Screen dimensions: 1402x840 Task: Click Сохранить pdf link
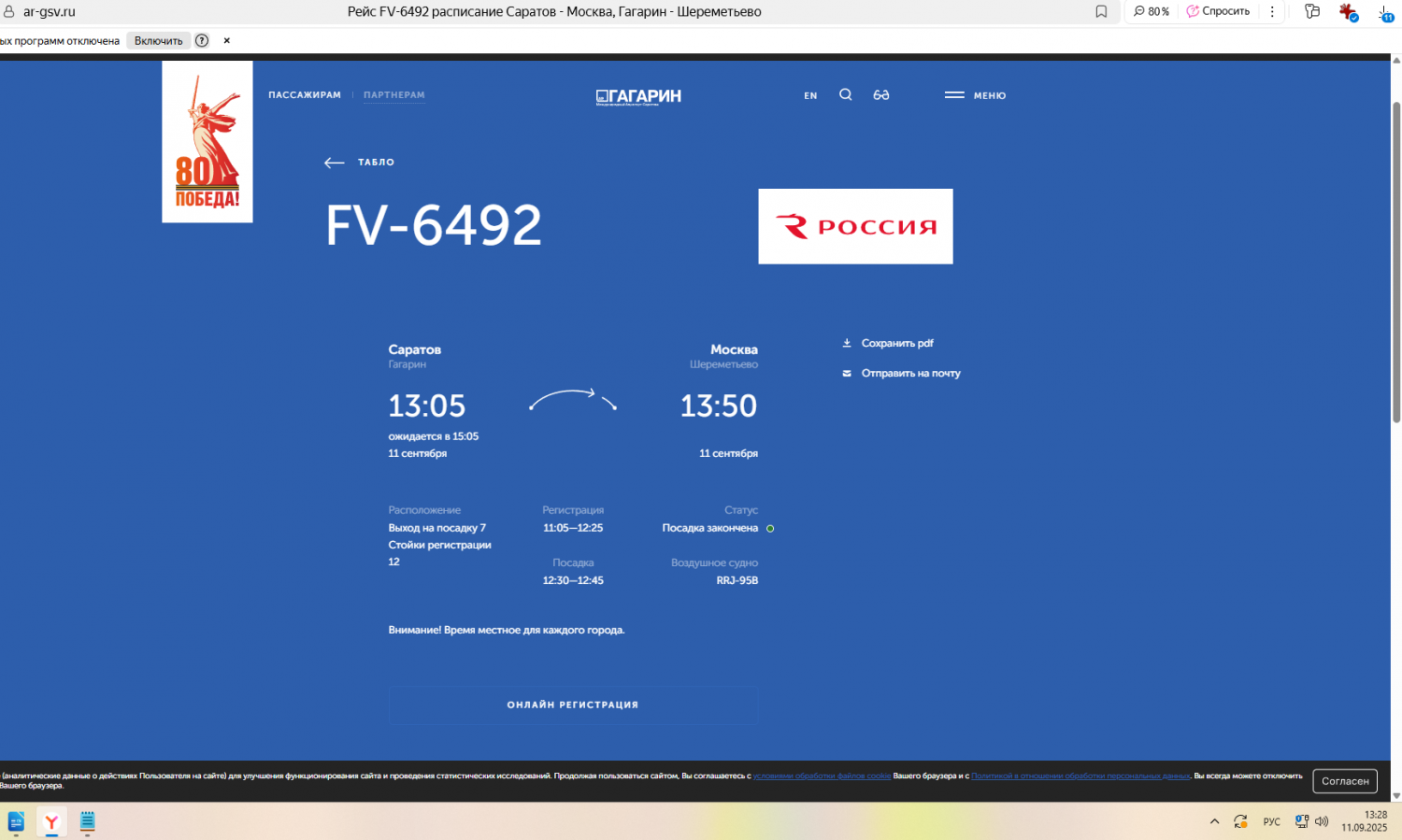[x=897, y=344]
